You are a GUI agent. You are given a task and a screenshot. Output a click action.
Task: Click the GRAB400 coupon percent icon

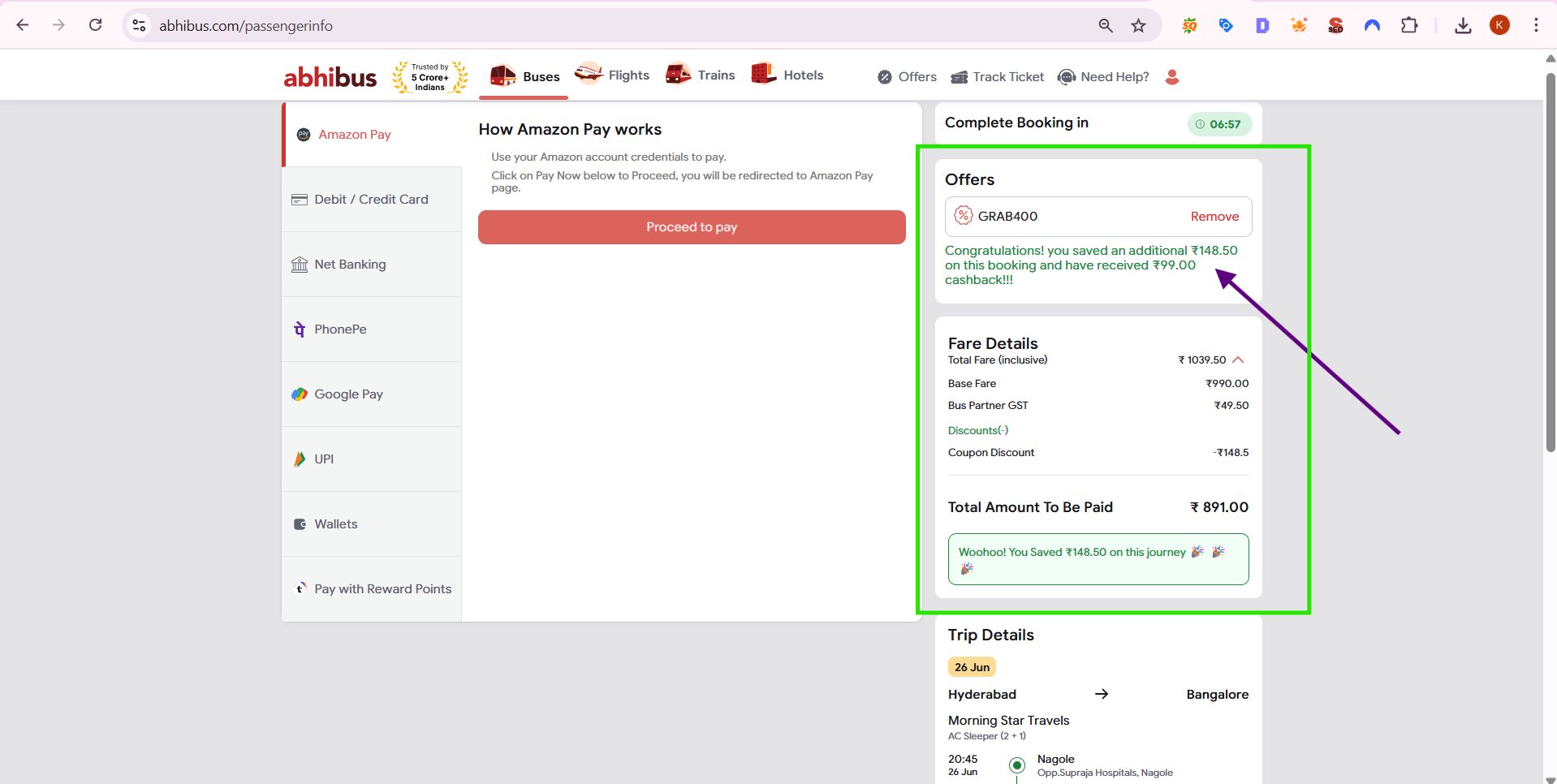pyautogui.click(x=963, y=215)
